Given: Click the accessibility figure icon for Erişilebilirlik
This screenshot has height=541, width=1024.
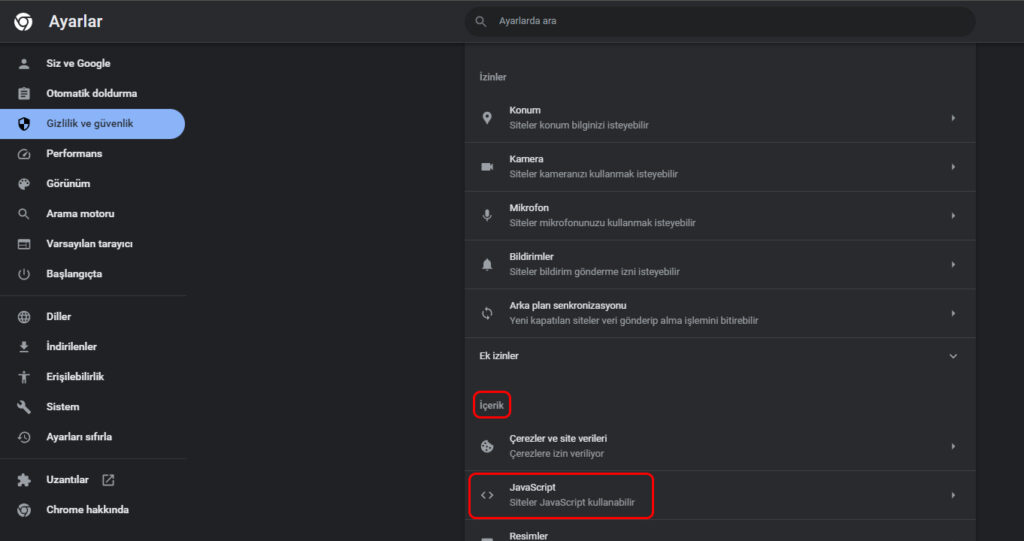Looking at the screenshot, I should (x=24, y=377).
